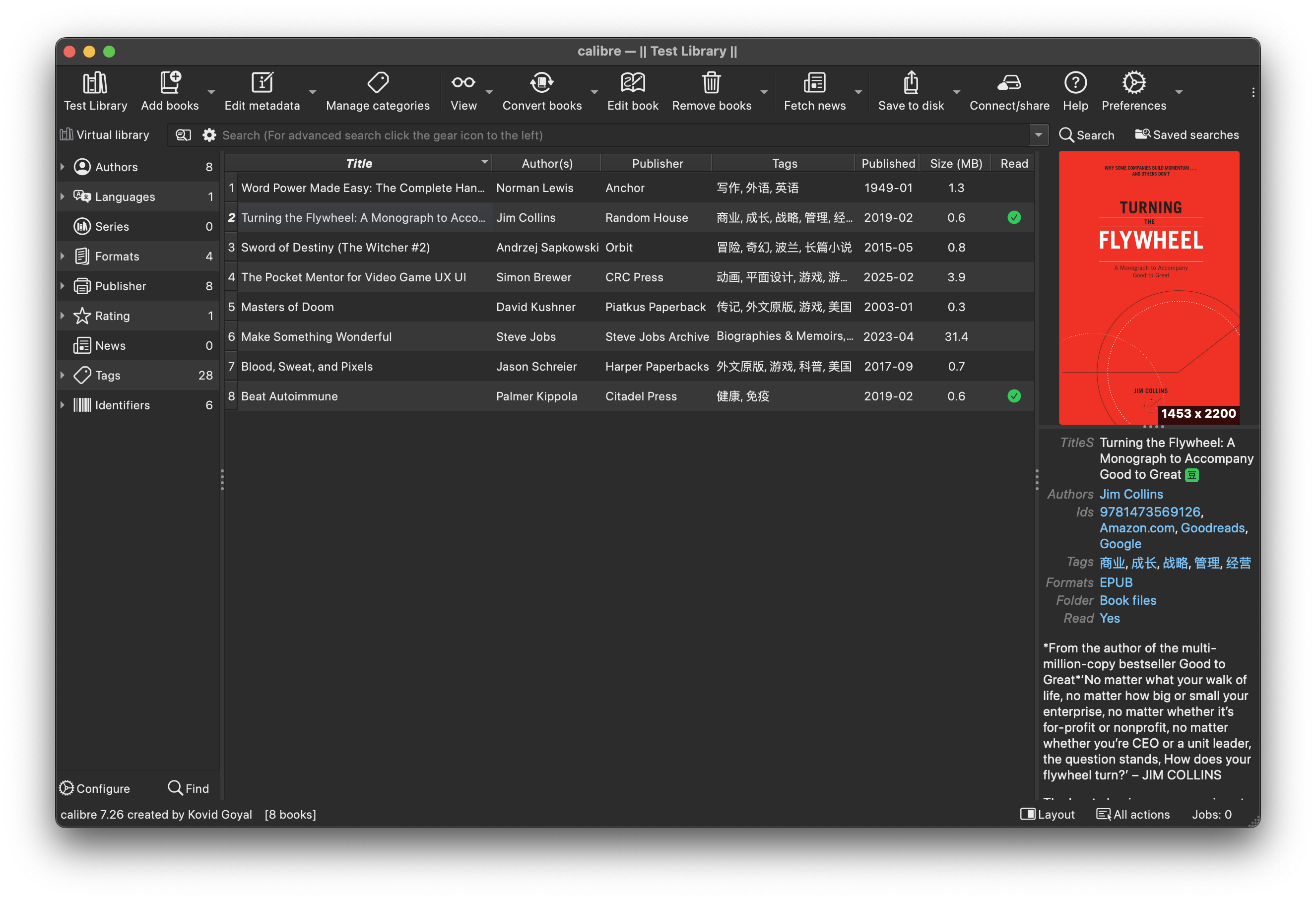Open Edit metadata tool
Viewport: 1316px width, 901px height.
coord(262,83)
